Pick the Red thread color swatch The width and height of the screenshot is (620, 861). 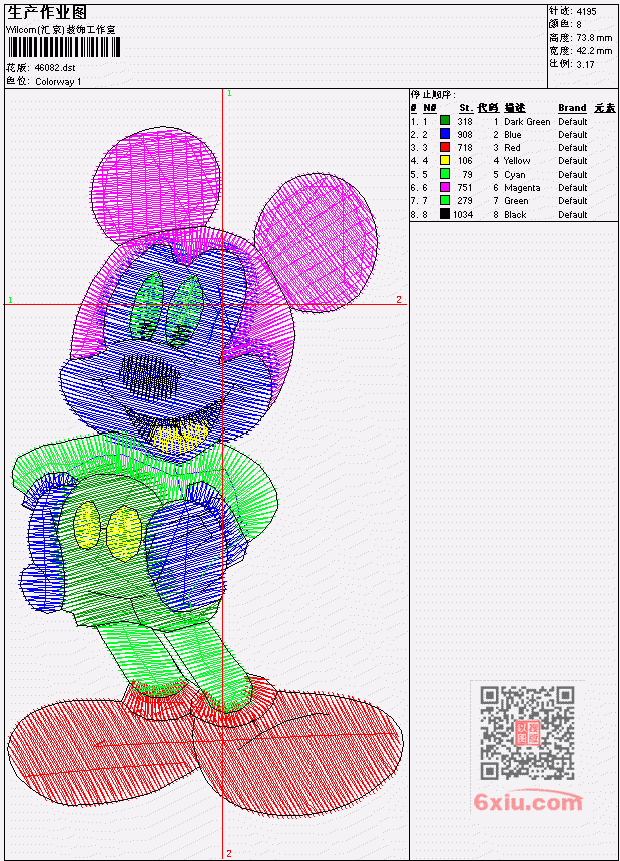click(445, 147)
